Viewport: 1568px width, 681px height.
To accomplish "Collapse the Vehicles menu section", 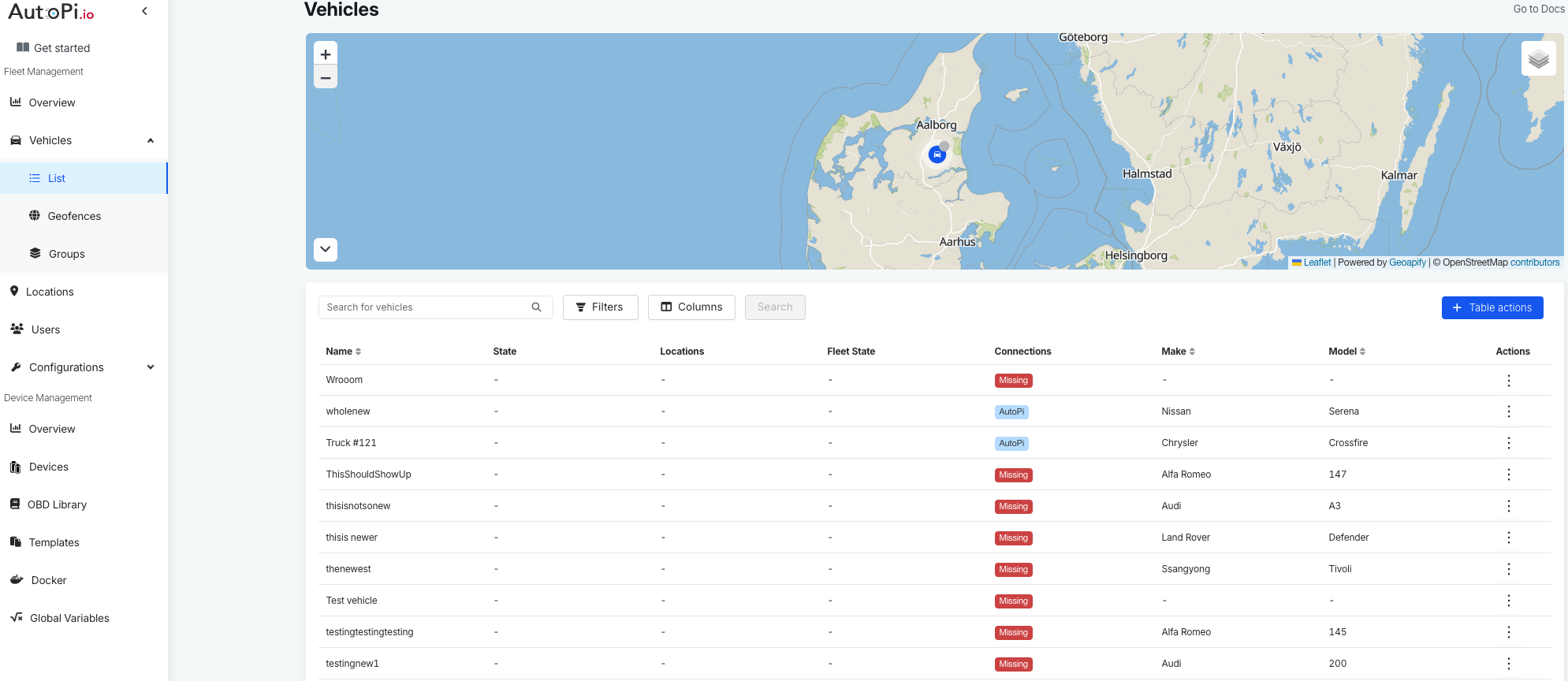I will pos(151,140).
